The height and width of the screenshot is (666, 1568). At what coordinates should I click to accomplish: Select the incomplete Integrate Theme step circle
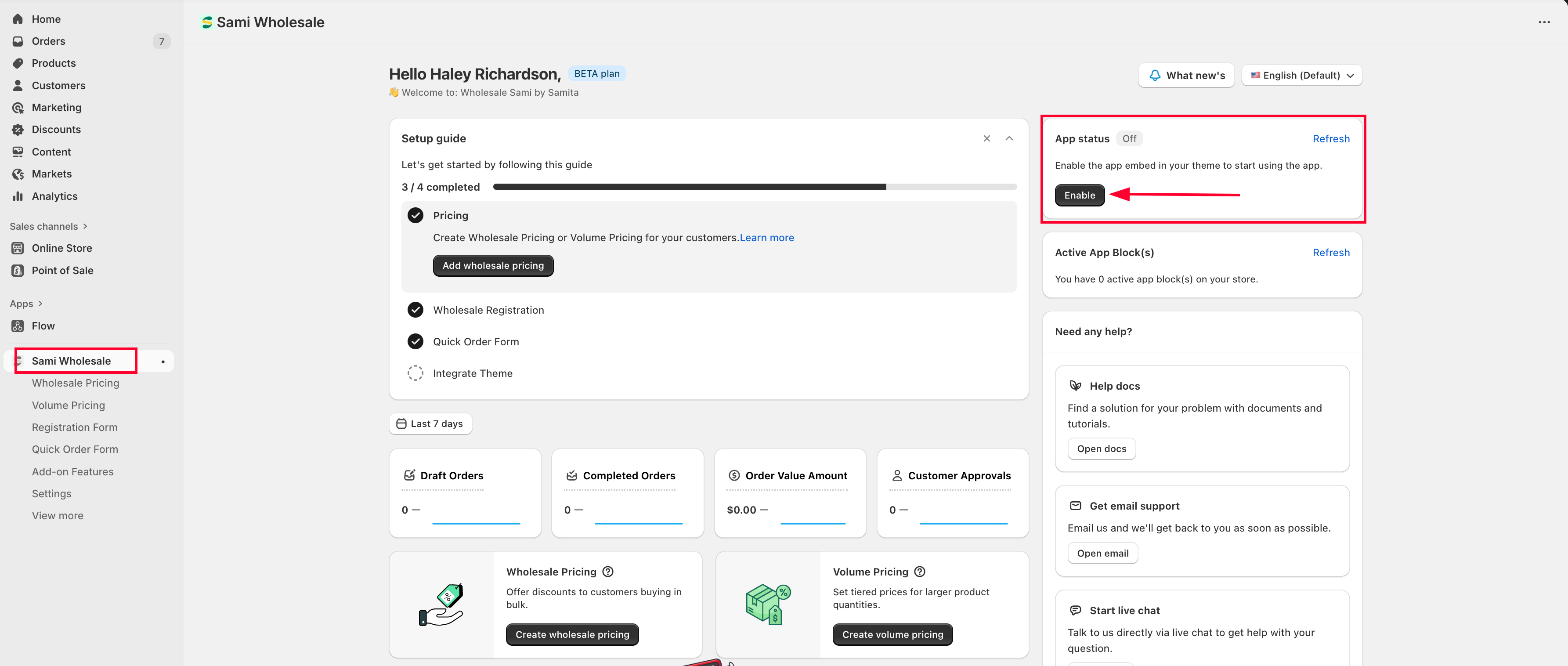(x=415, y=373)
